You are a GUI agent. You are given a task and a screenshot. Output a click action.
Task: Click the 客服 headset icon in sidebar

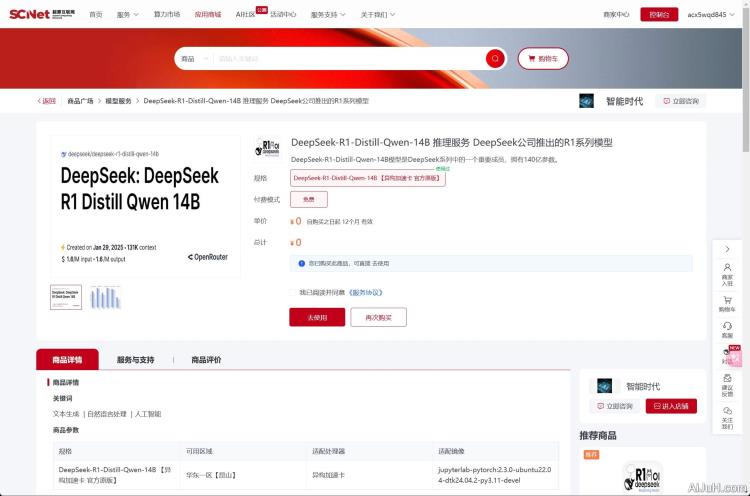[727, 328]
